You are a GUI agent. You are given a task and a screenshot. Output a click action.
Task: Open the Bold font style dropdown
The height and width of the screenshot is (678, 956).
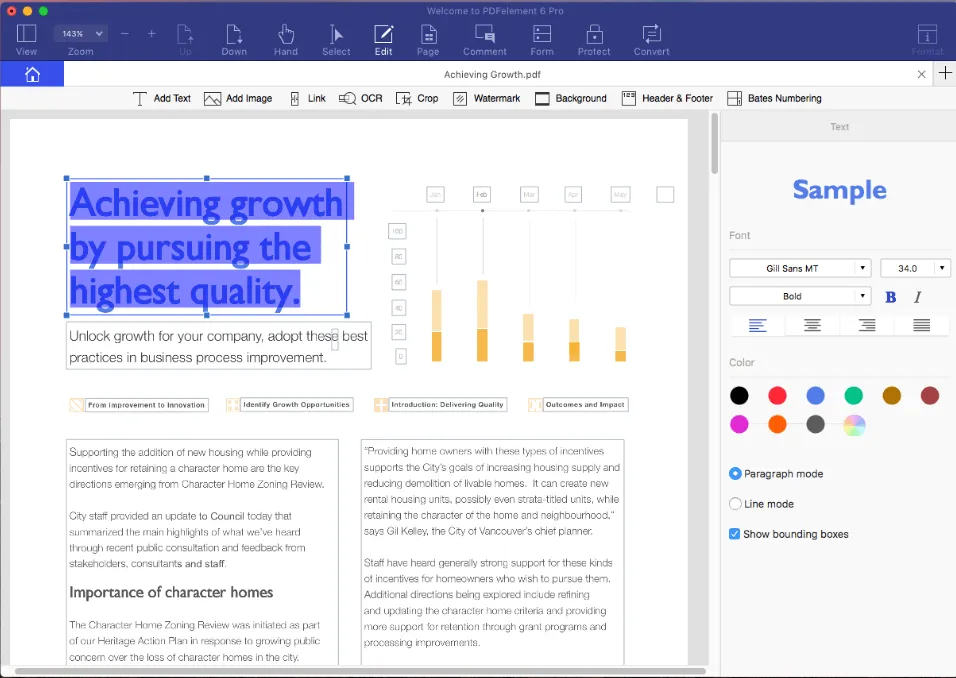tap(800, 296)
